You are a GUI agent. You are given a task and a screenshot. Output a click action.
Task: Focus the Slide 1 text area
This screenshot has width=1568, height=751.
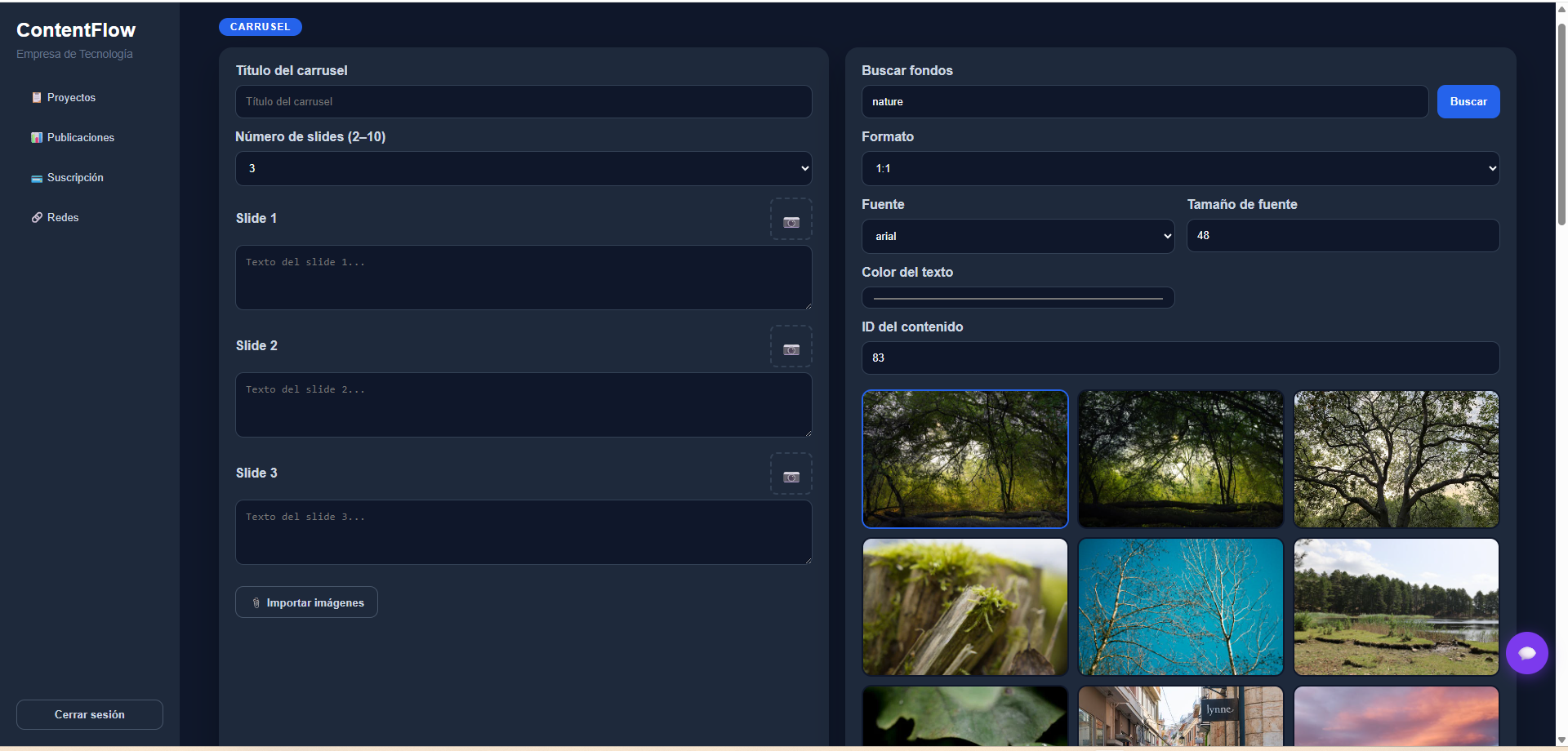tap(523, 278)
